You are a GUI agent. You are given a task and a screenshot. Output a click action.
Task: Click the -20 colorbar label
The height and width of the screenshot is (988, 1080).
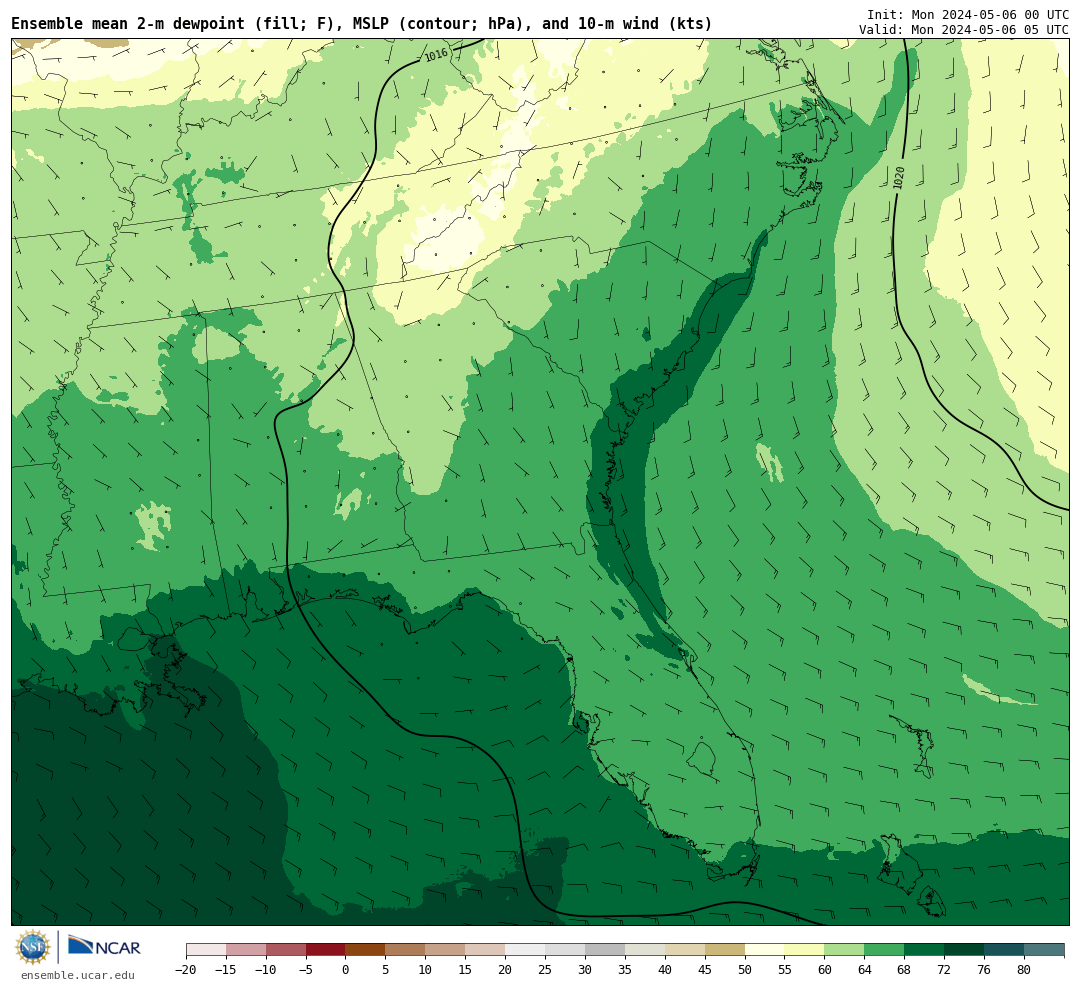186,970
